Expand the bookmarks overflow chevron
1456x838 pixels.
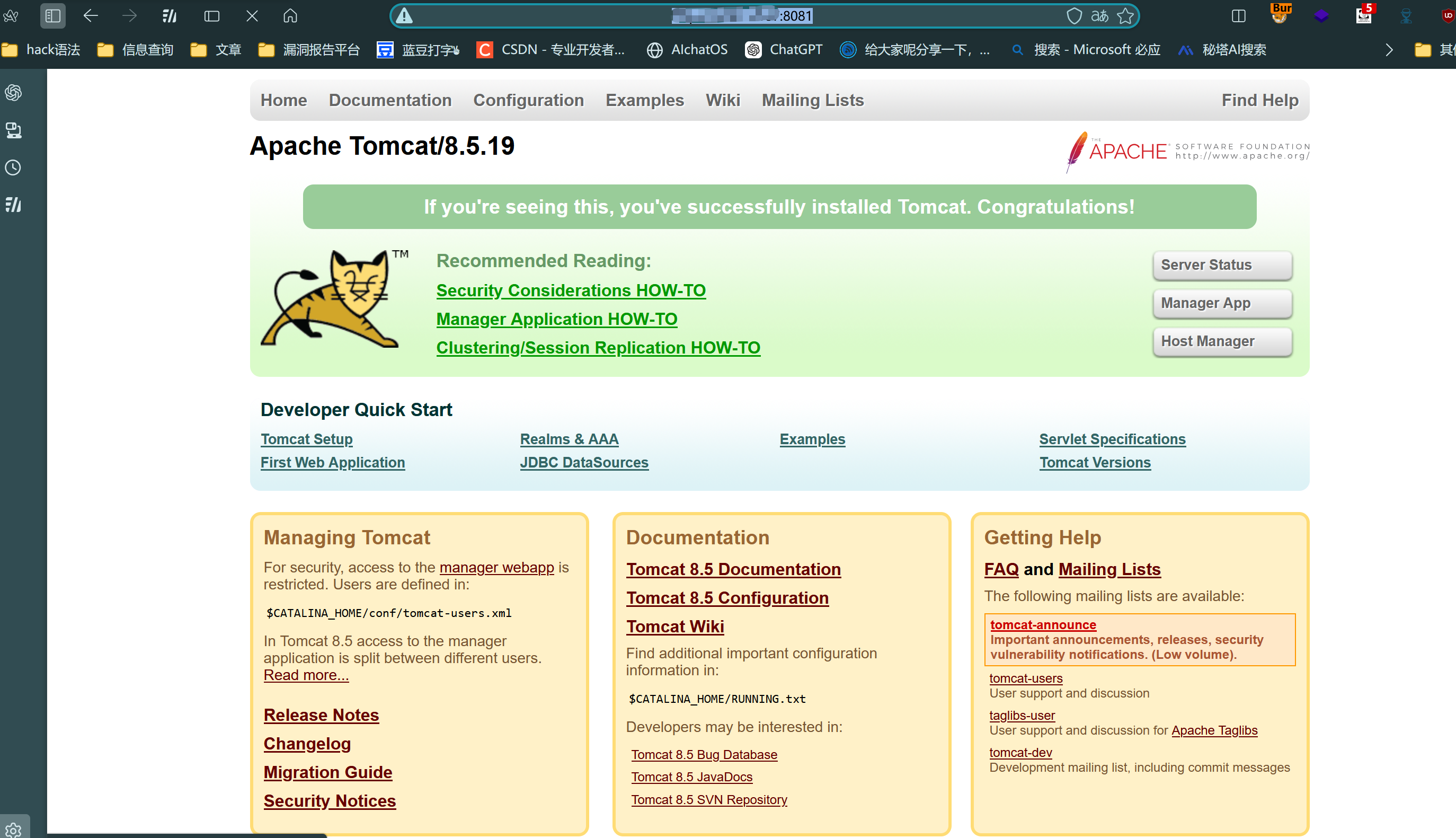point(1389,50)
